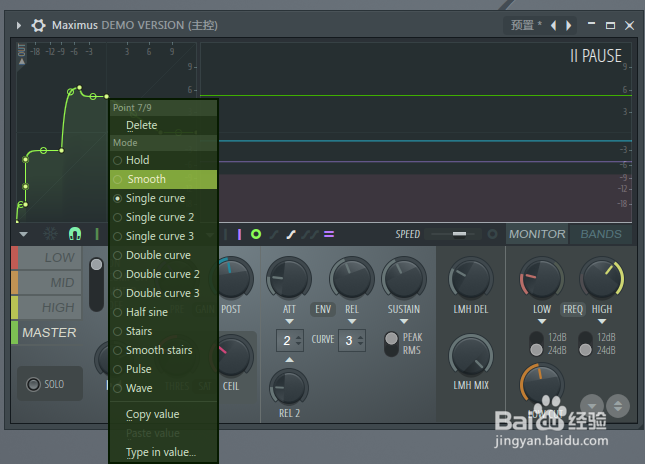Click the CEIL knob
This screenshot has height=464, width=645.
233,355
